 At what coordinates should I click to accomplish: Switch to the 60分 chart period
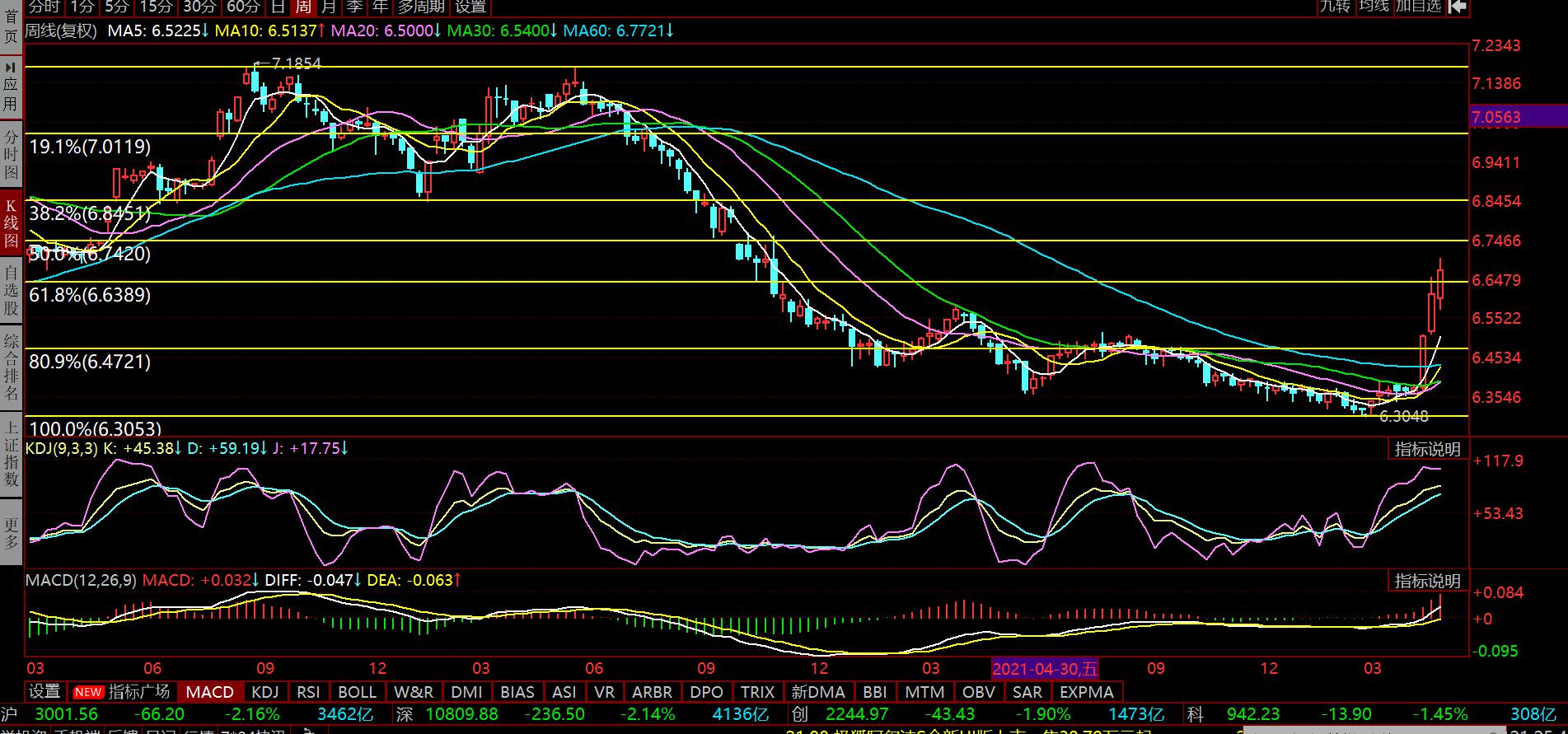tap(243, 7)
